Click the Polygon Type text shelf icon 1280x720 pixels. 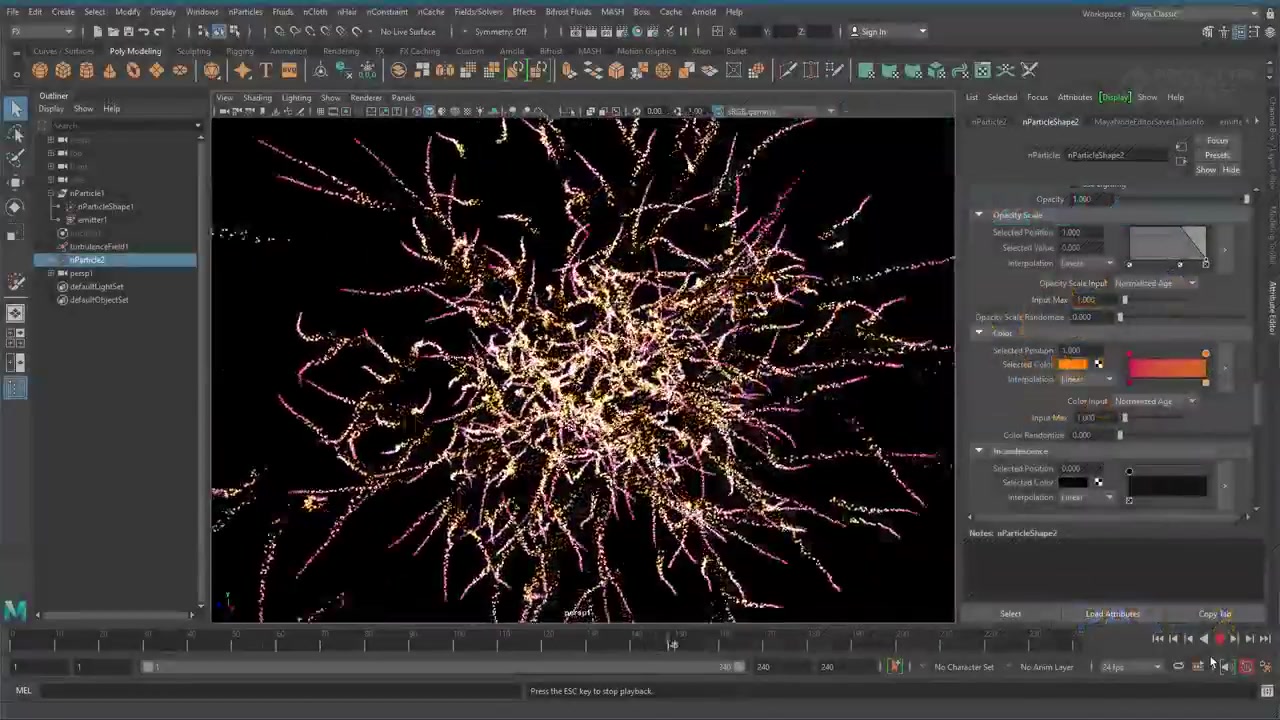click(266, 70)
